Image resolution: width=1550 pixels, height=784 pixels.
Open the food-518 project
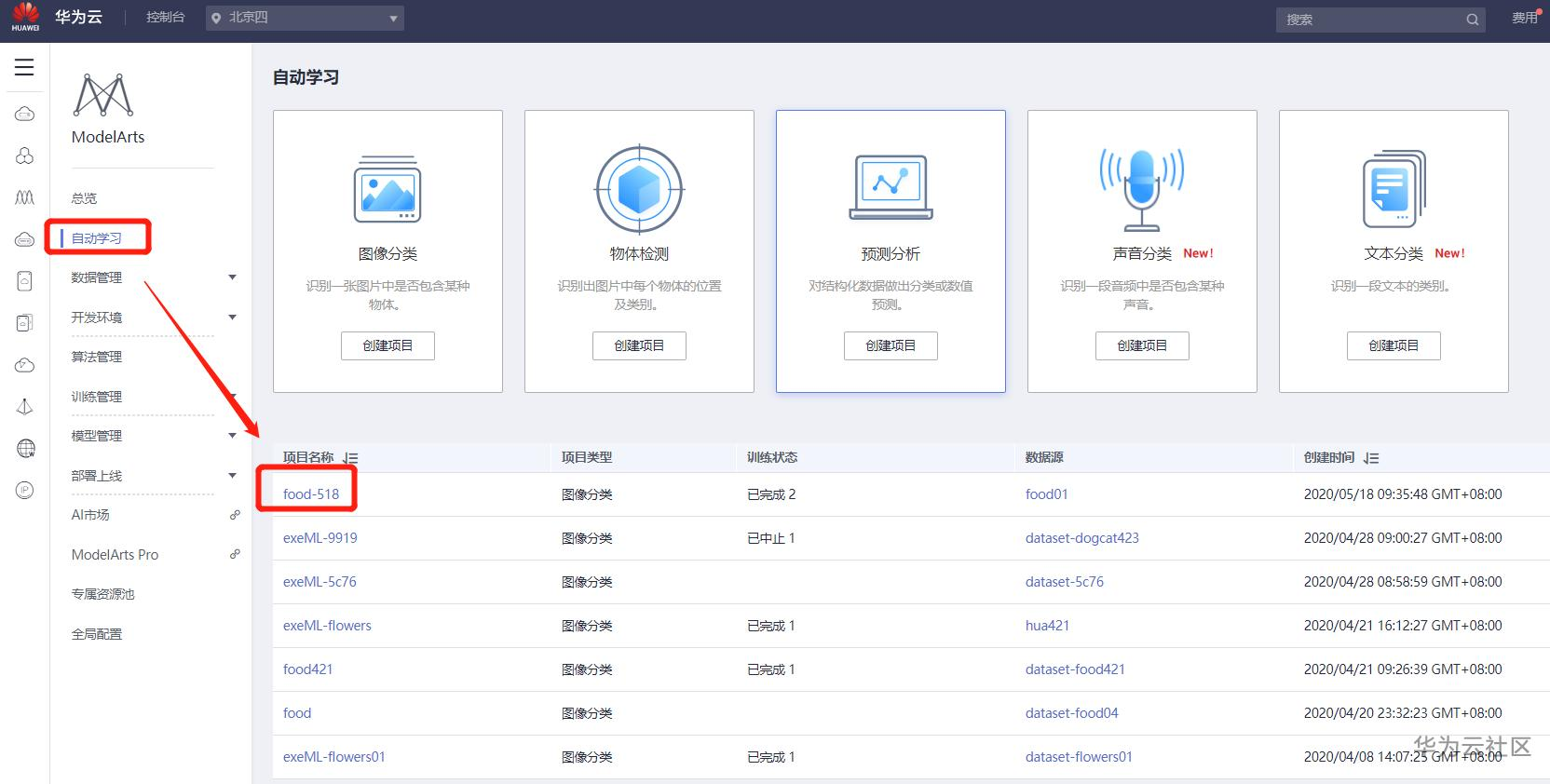point(311,494)
